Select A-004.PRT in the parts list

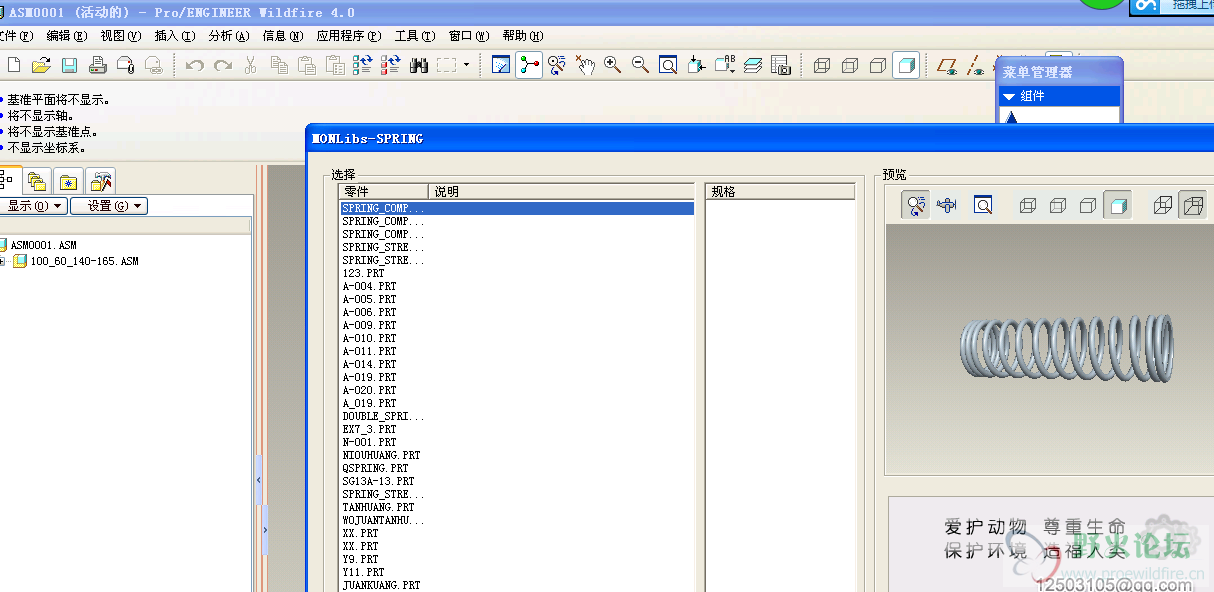(369, 286)
